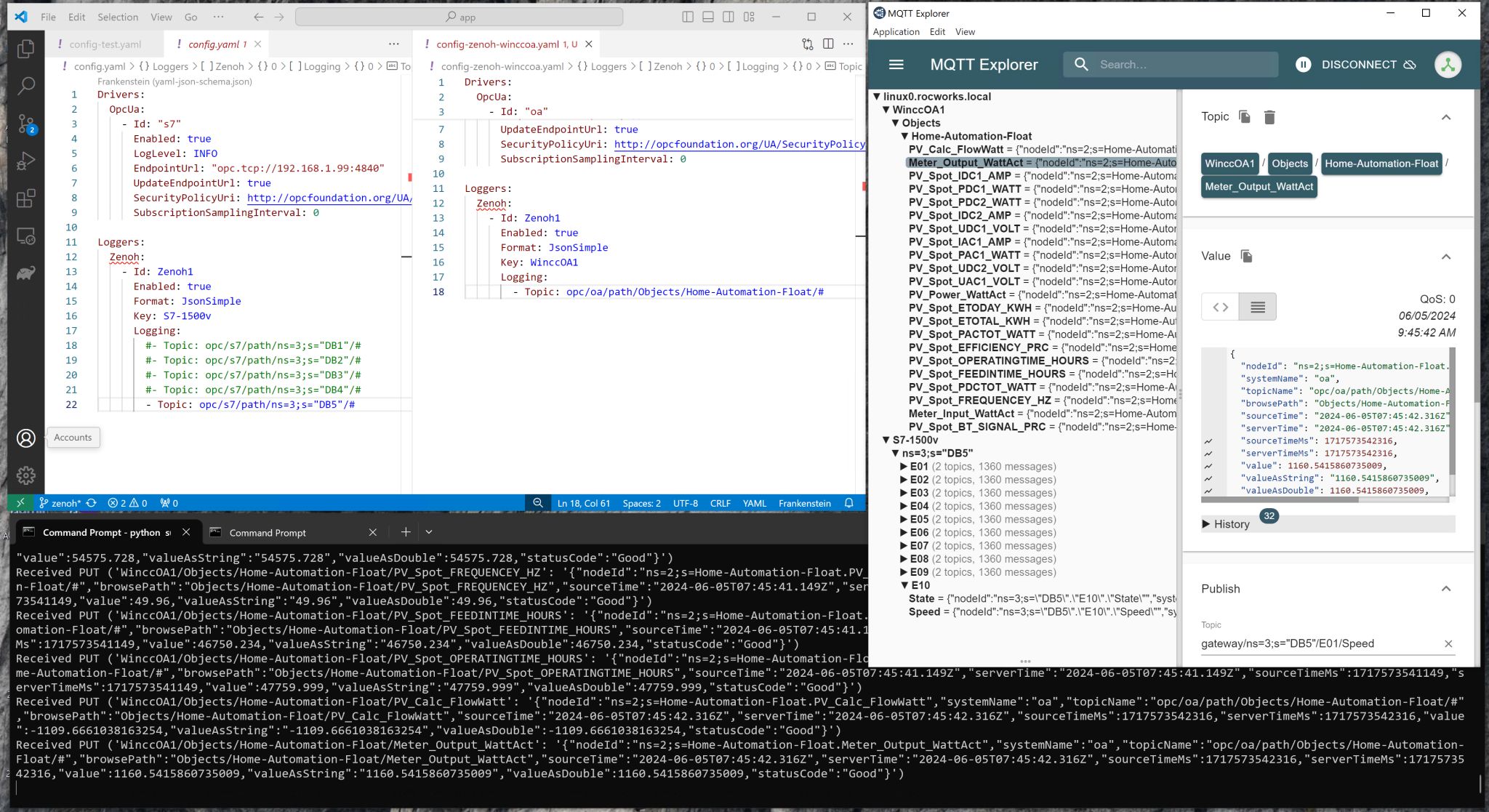Change YAML language mode in status bar
This screenshot has width=1489, height=812.
pyautogui.click(x=754, y=503)
